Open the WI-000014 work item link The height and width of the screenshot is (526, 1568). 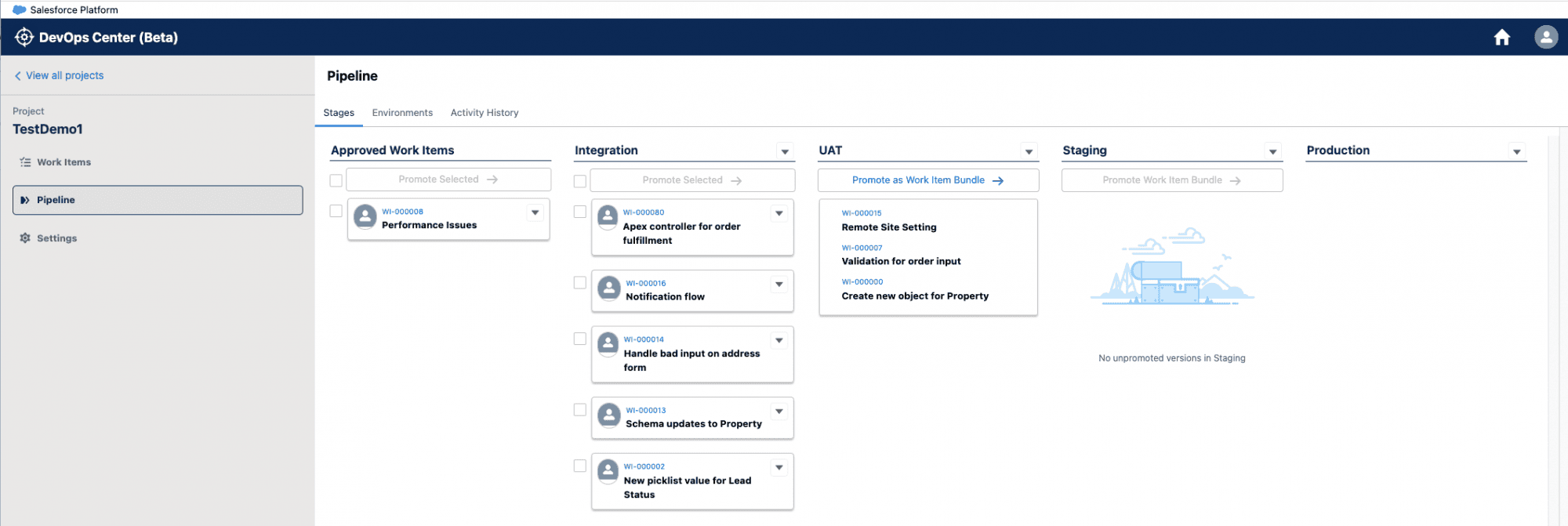[x=644, y=340]
